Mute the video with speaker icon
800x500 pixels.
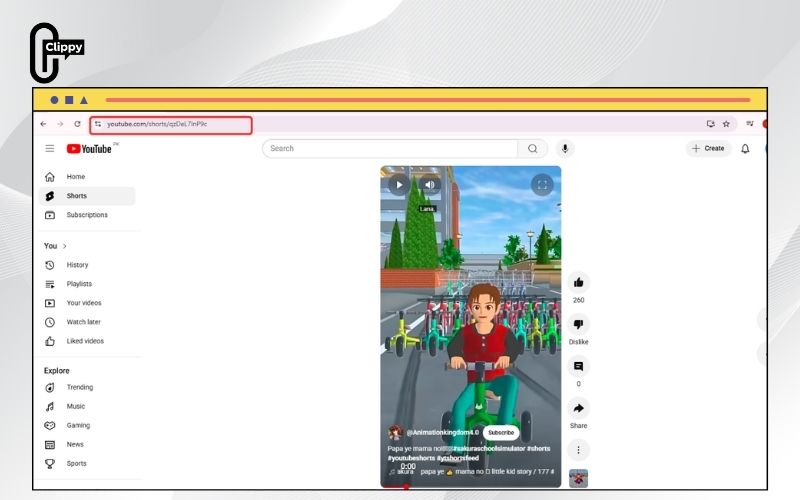430,185
